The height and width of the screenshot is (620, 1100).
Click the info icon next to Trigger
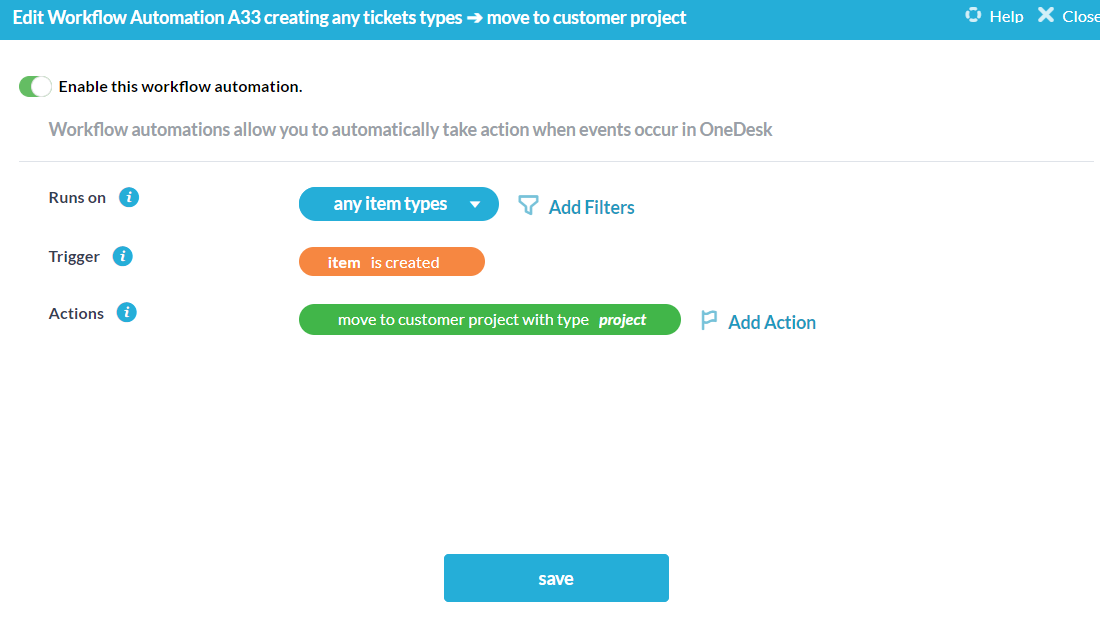(x=123, y=256)
